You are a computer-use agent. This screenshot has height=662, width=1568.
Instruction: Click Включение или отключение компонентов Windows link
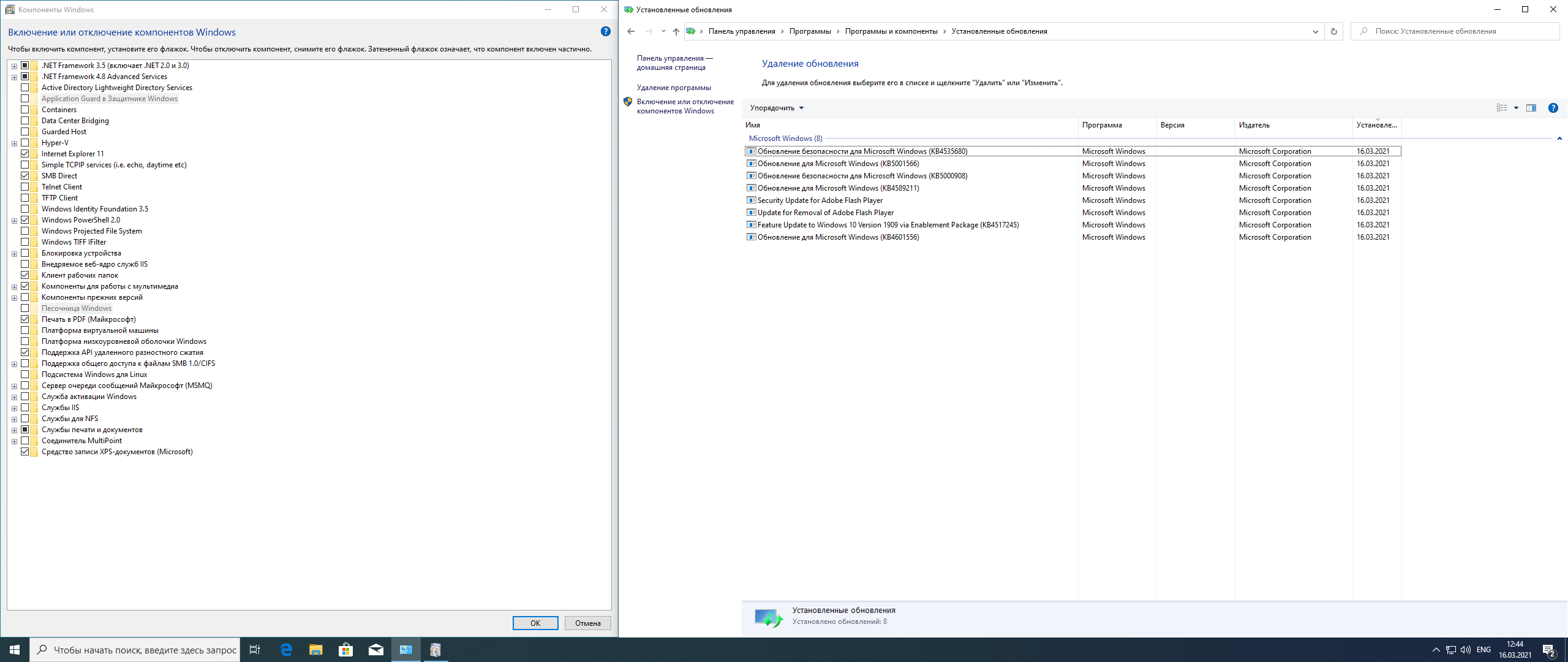[x=685, y=106]
